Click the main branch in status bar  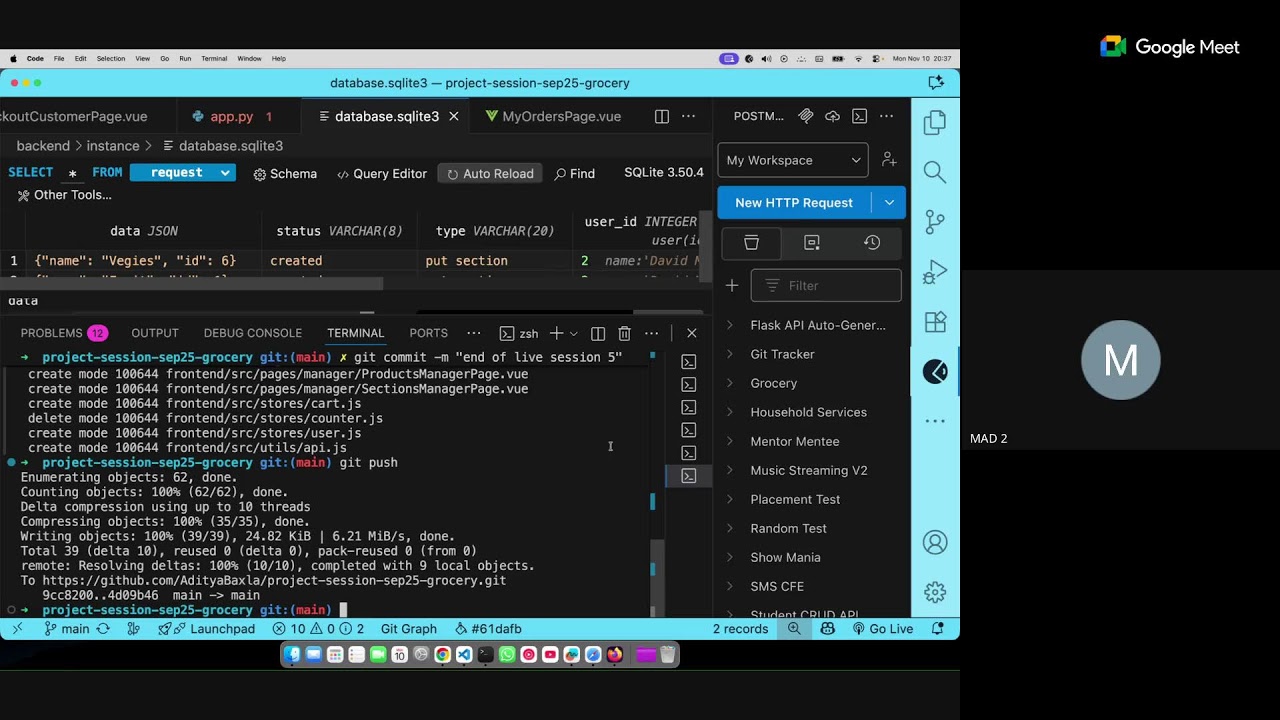pos(67,629)
